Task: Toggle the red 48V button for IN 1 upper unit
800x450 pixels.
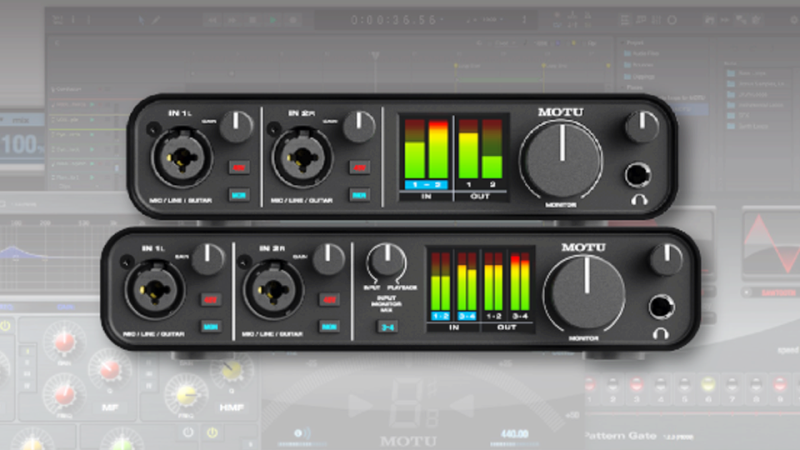Action: [x=239, y=167]
